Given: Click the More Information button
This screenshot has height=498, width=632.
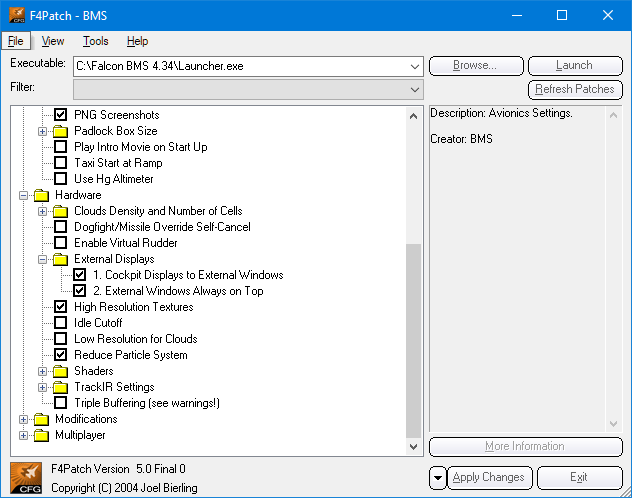Looking at the screenshot, I should click(526, 446).
